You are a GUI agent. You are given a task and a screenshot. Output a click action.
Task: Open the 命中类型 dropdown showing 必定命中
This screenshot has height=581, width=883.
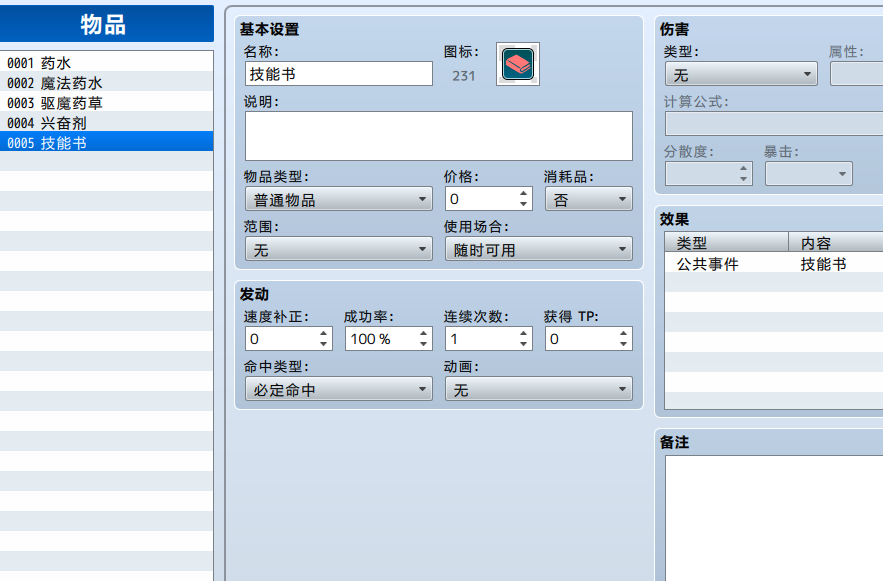(339, 389)
